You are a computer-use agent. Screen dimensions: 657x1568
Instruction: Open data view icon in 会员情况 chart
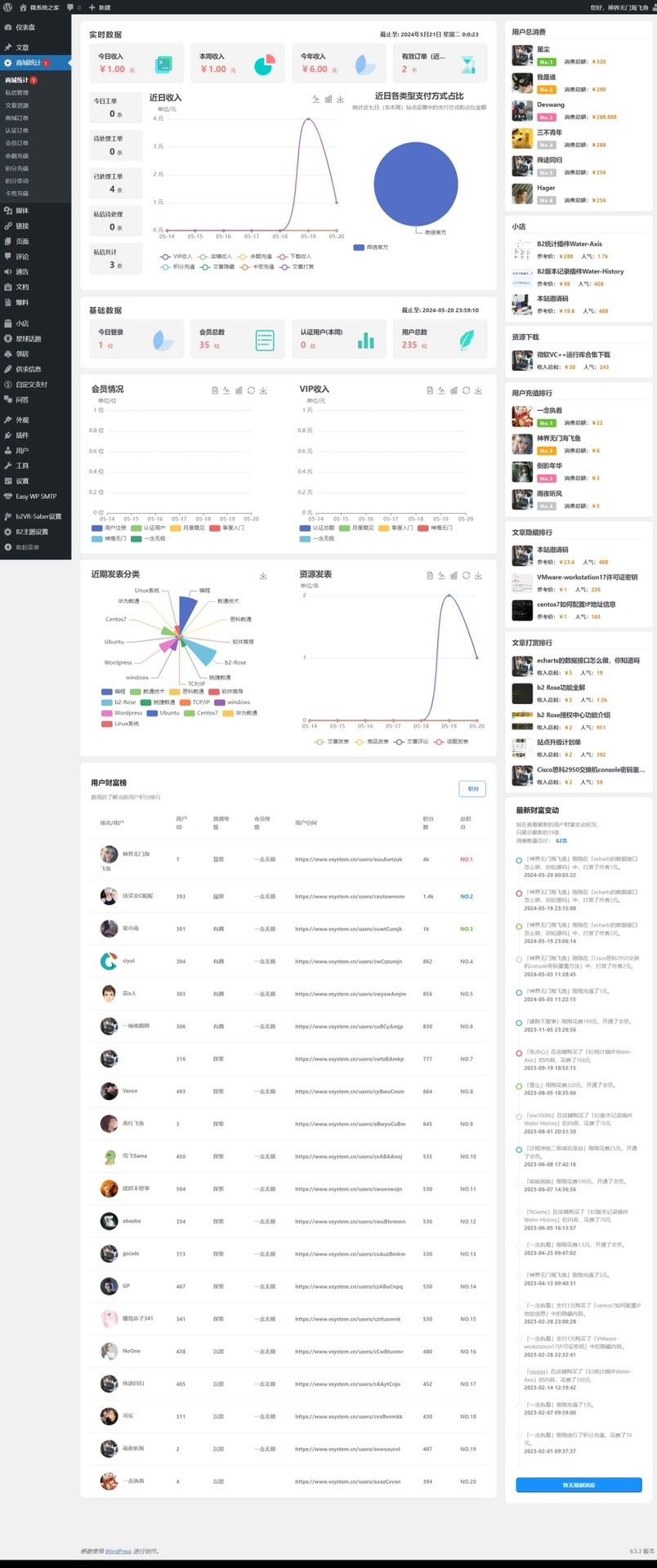[x=215, y=390]
